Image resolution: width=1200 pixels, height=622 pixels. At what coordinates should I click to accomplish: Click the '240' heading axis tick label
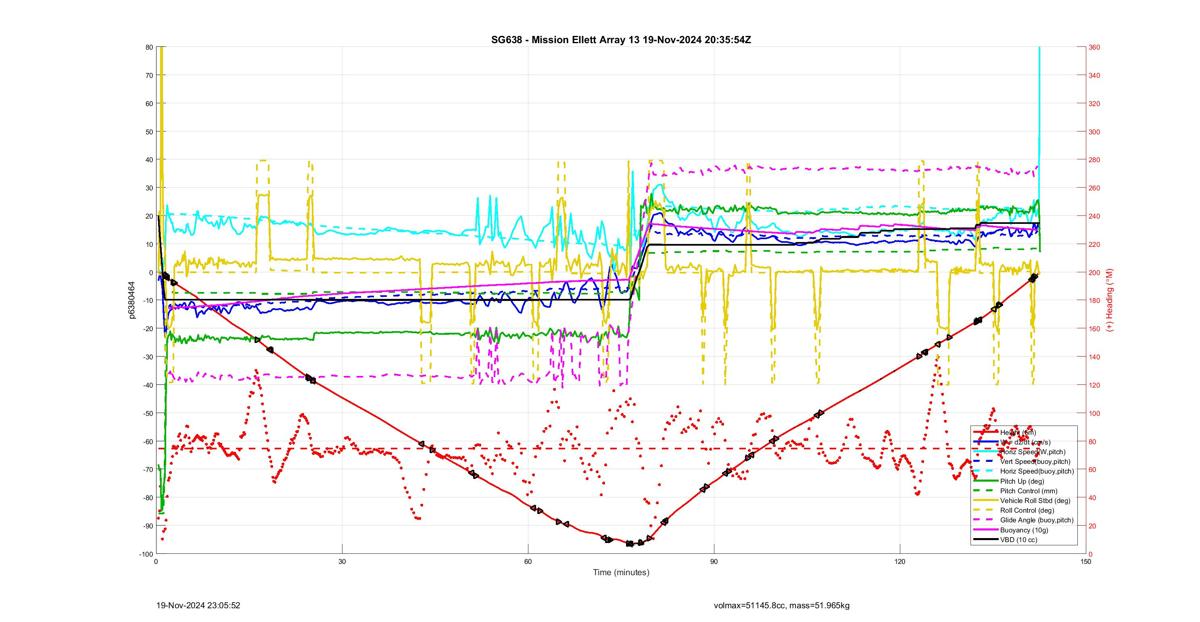point(1094,216)
